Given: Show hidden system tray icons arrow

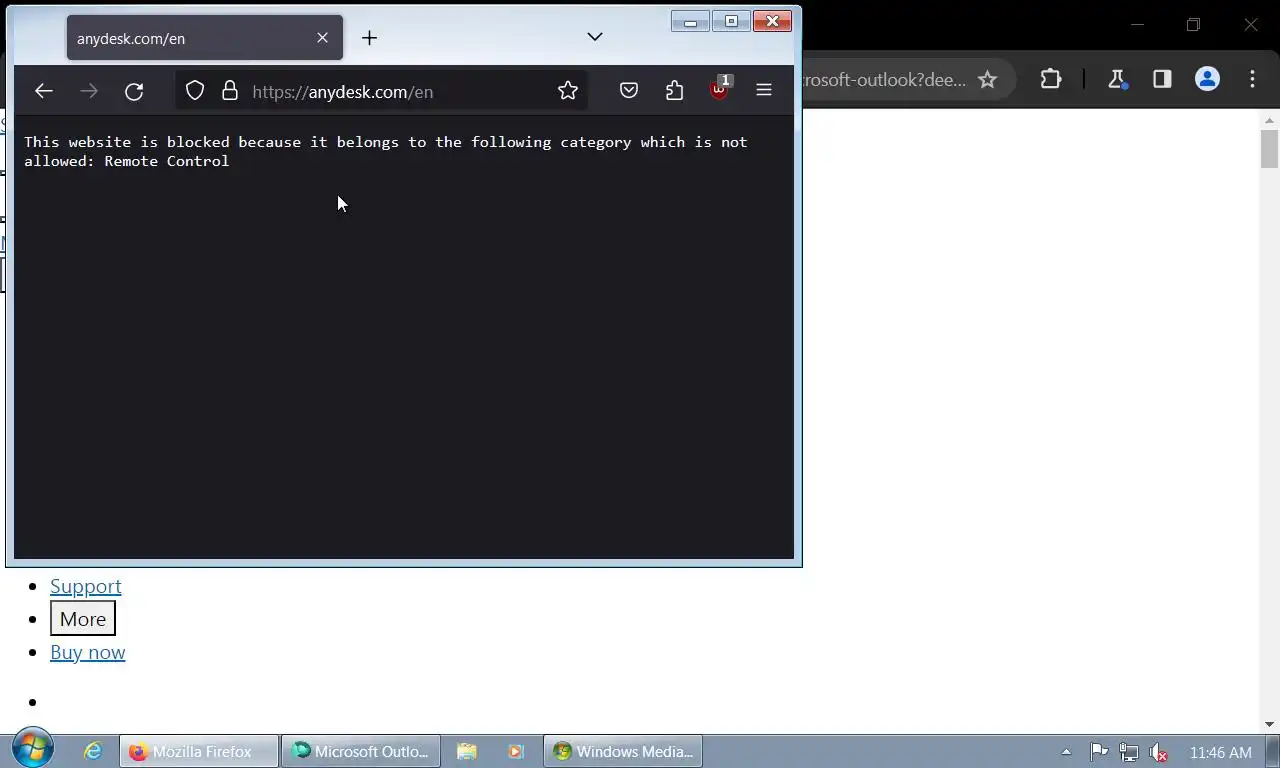Looking at the screenshot, I should pyautogui.click(x=1066, y=752).
